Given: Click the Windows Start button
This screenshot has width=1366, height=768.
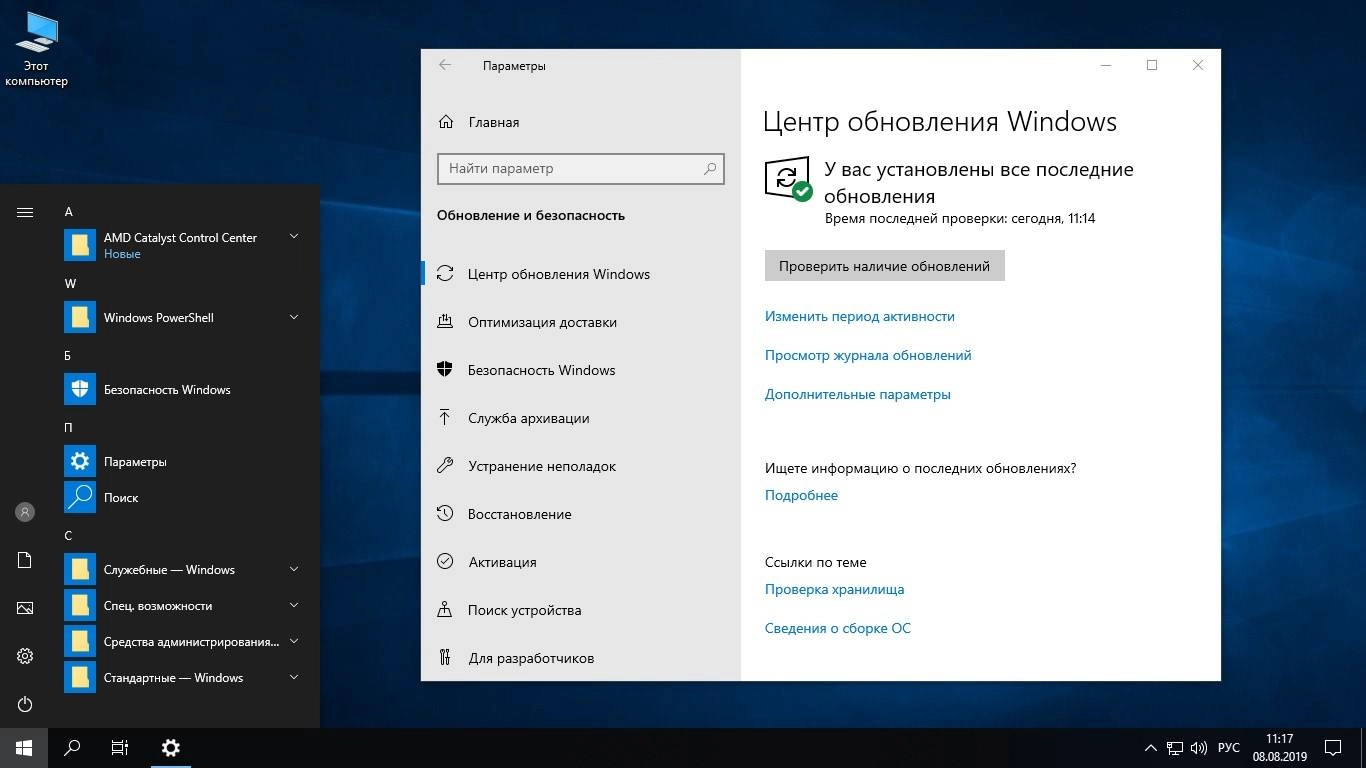Looking at the screenshot, I should pos(24,747).
